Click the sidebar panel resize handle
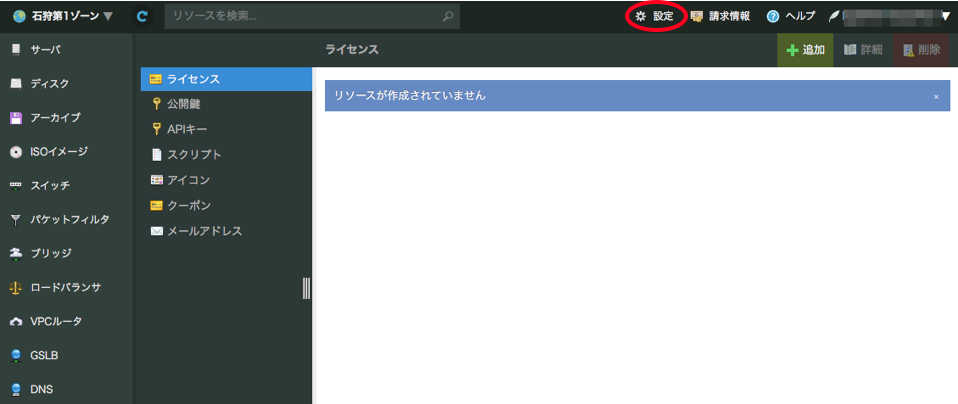 306,288
